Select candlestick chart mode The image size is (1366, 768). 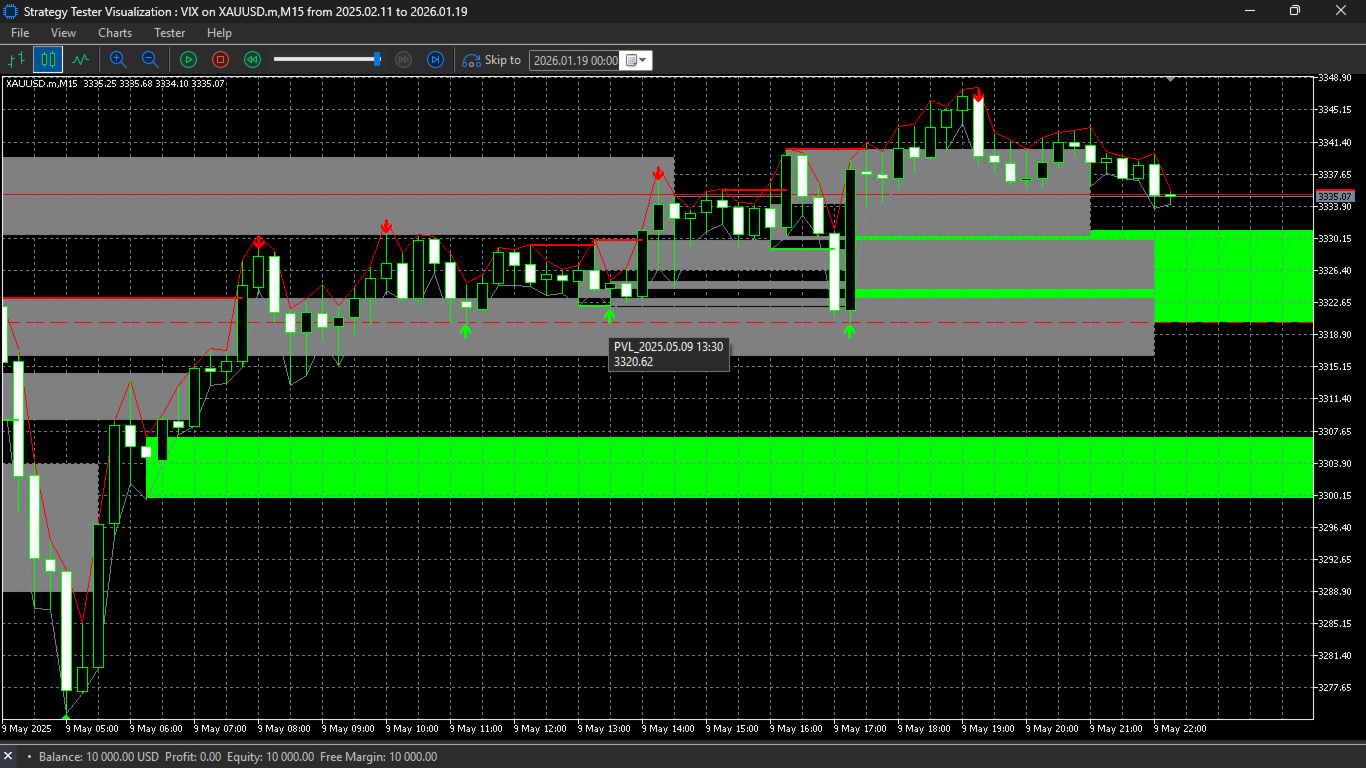tap(48, 60)
